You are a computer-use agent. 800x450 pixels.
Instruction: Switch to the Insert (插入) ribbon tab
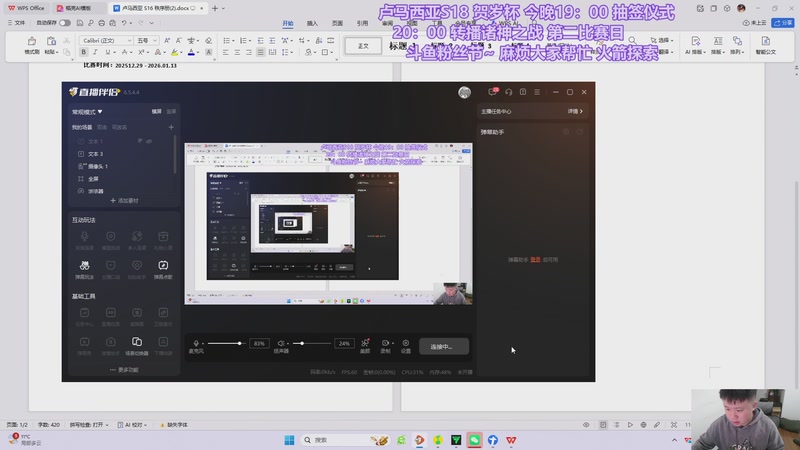tap(312, 23)
